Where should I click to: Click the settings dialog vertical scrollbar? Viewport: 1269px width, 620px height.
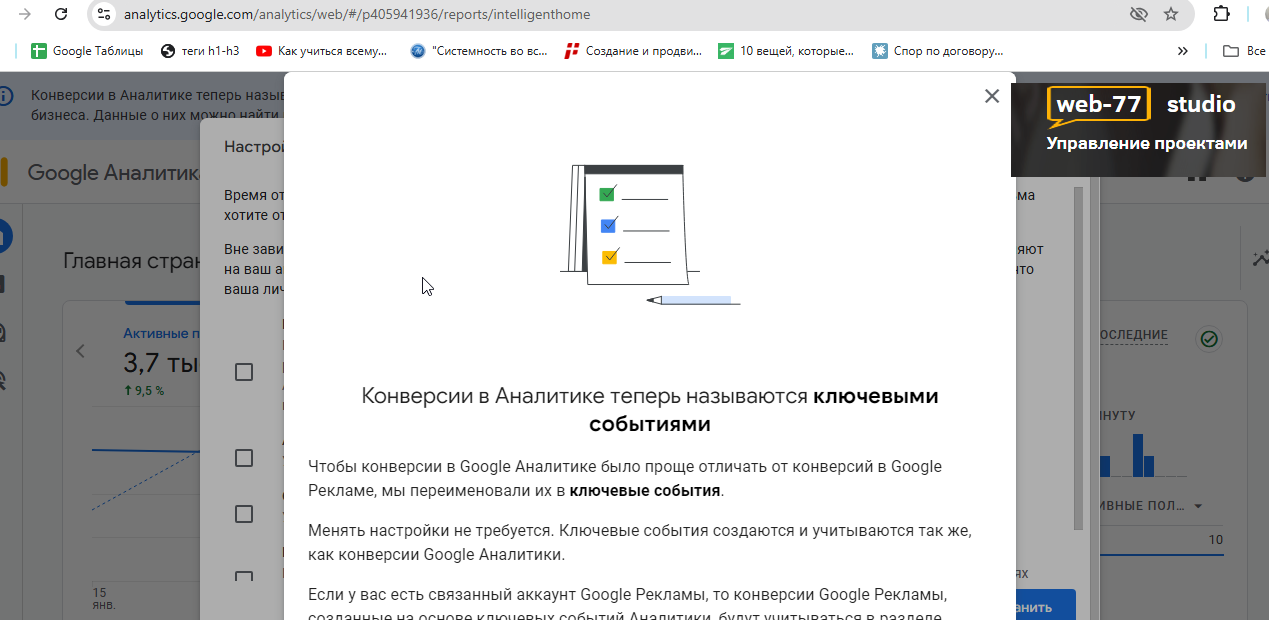(x=1078, y=357)
